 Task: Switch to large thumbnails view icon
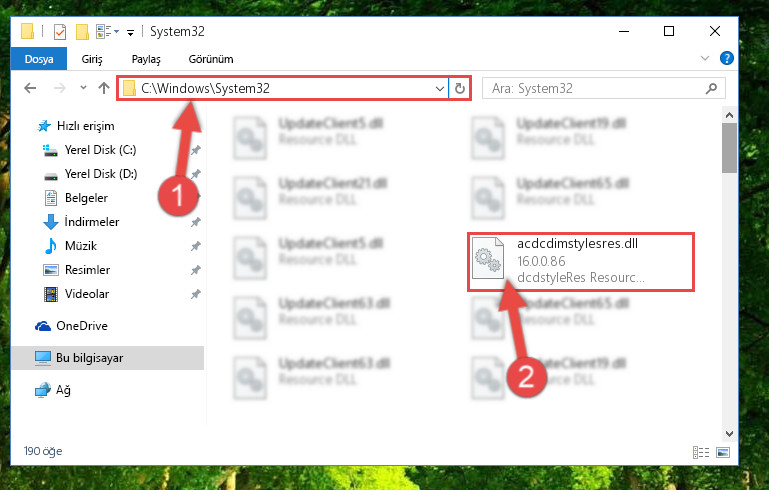(x=722, y=452)
